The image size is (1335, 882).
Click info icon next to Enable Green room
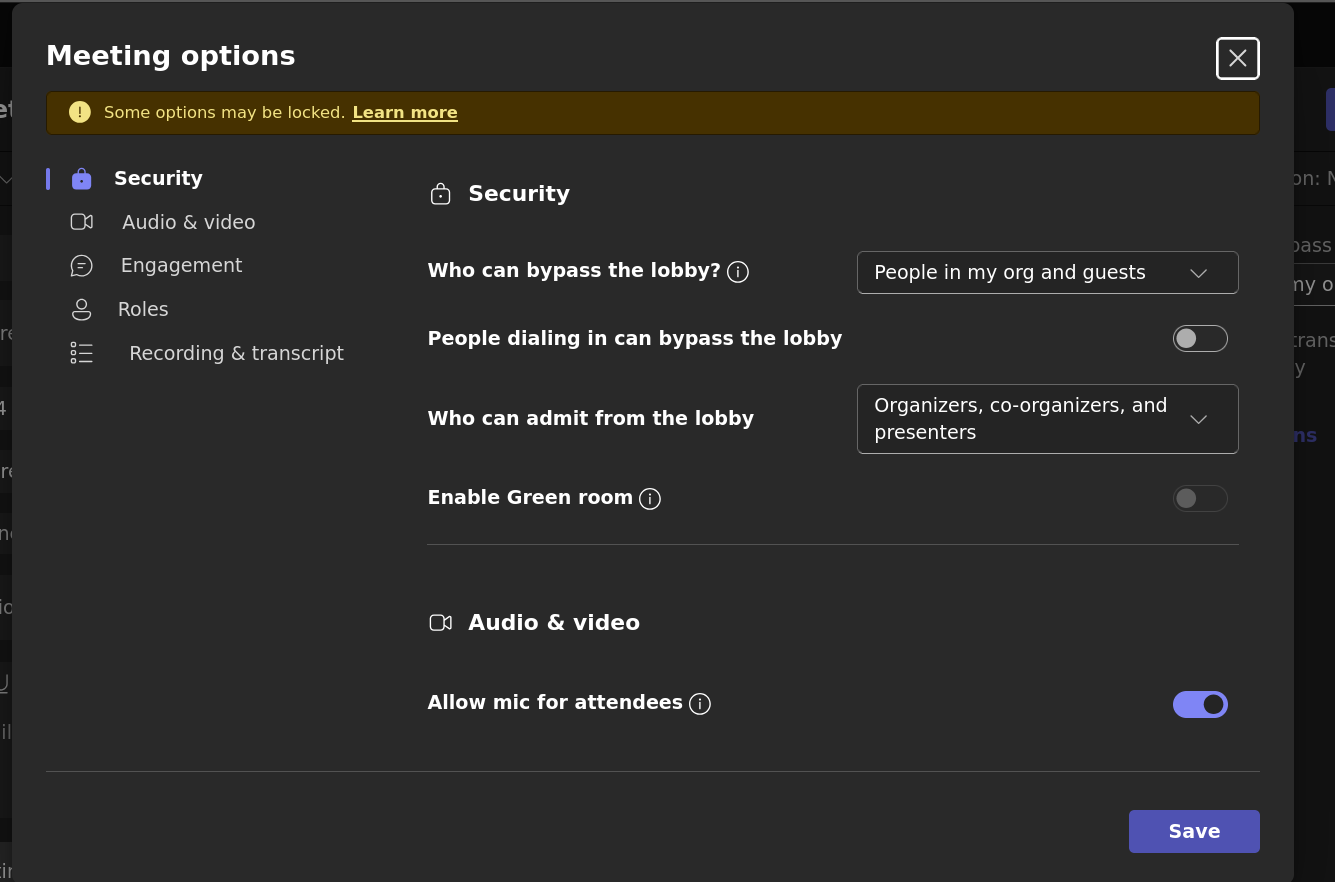click(650, 498)
